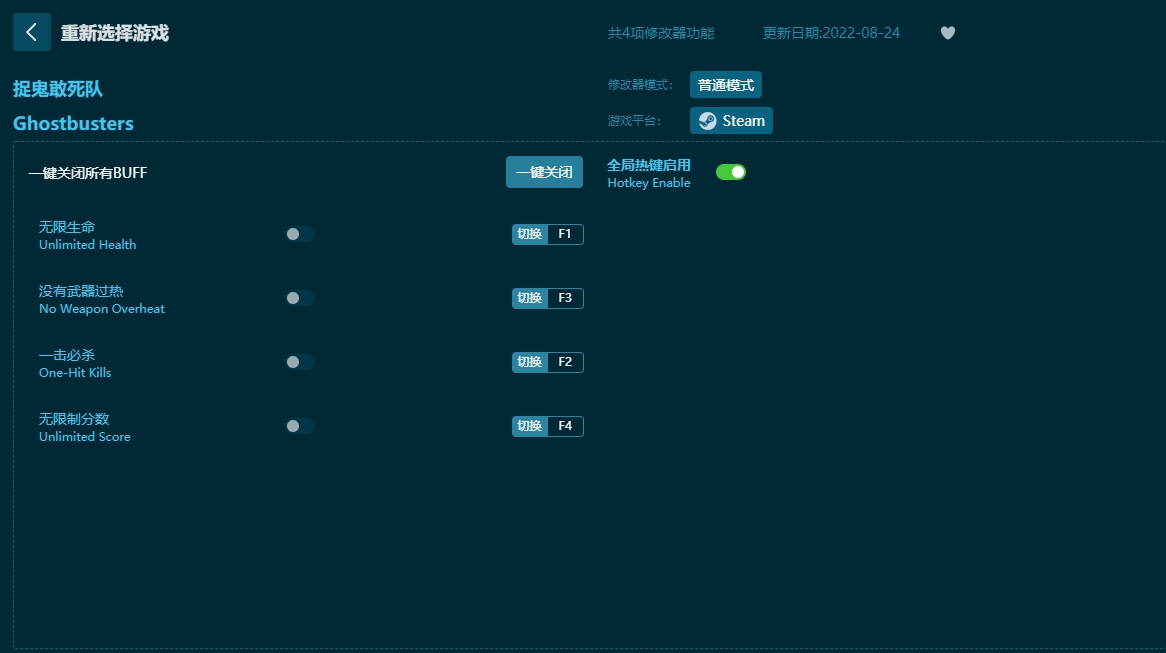Click 共4项修改器功能 text
The image size is (1166, 653).
pyautogui.click(x=661, y=33)
